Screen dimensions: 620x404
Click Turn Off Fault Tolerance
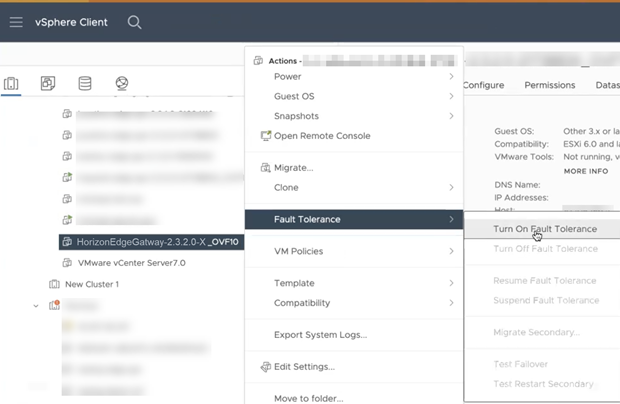click(x=546, y=249)
